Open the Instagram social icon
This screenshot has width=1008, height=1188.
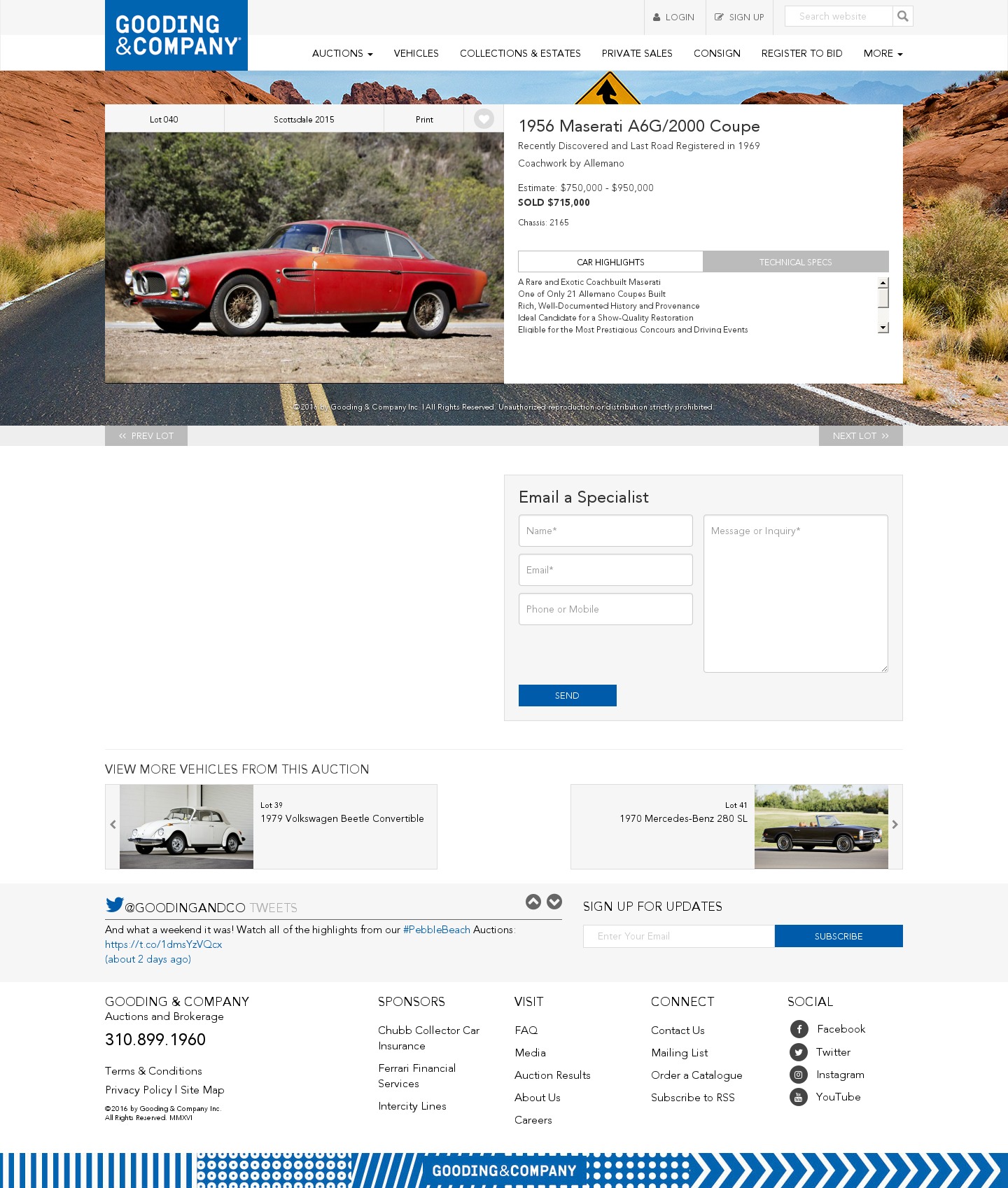pos(799,1075)
